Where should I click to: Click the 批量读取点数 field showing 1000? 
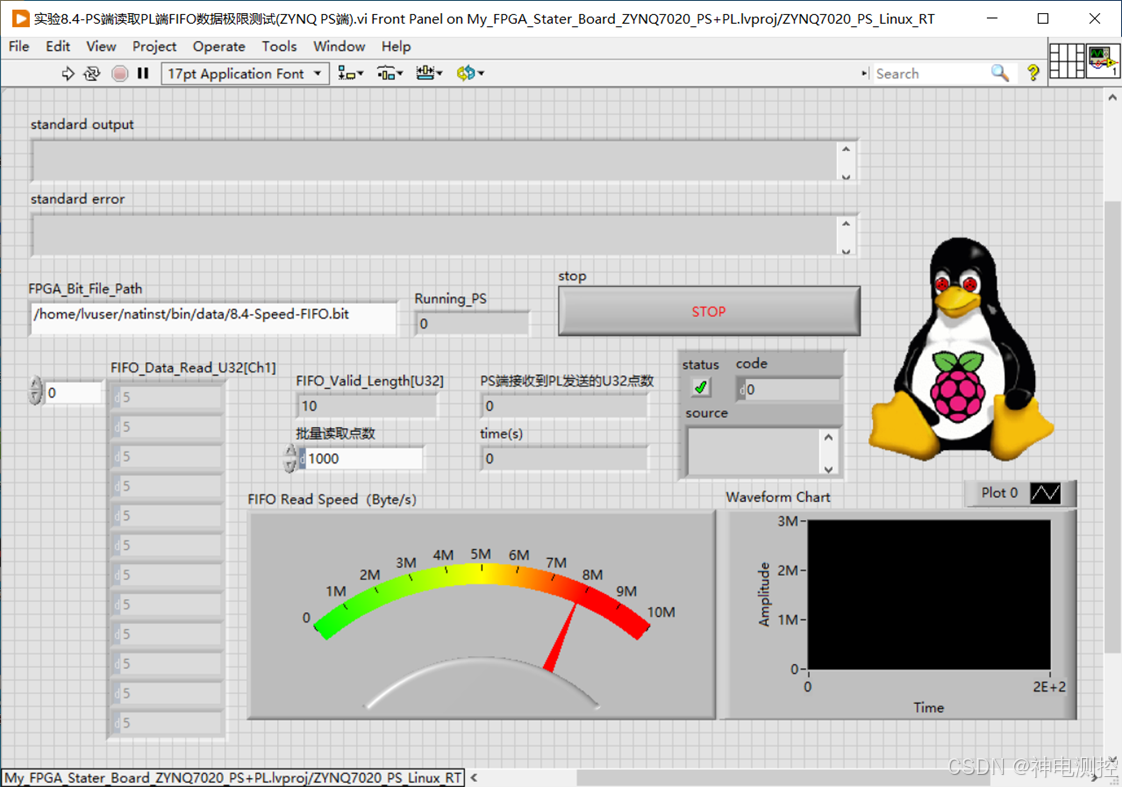[x=363, y=459]
